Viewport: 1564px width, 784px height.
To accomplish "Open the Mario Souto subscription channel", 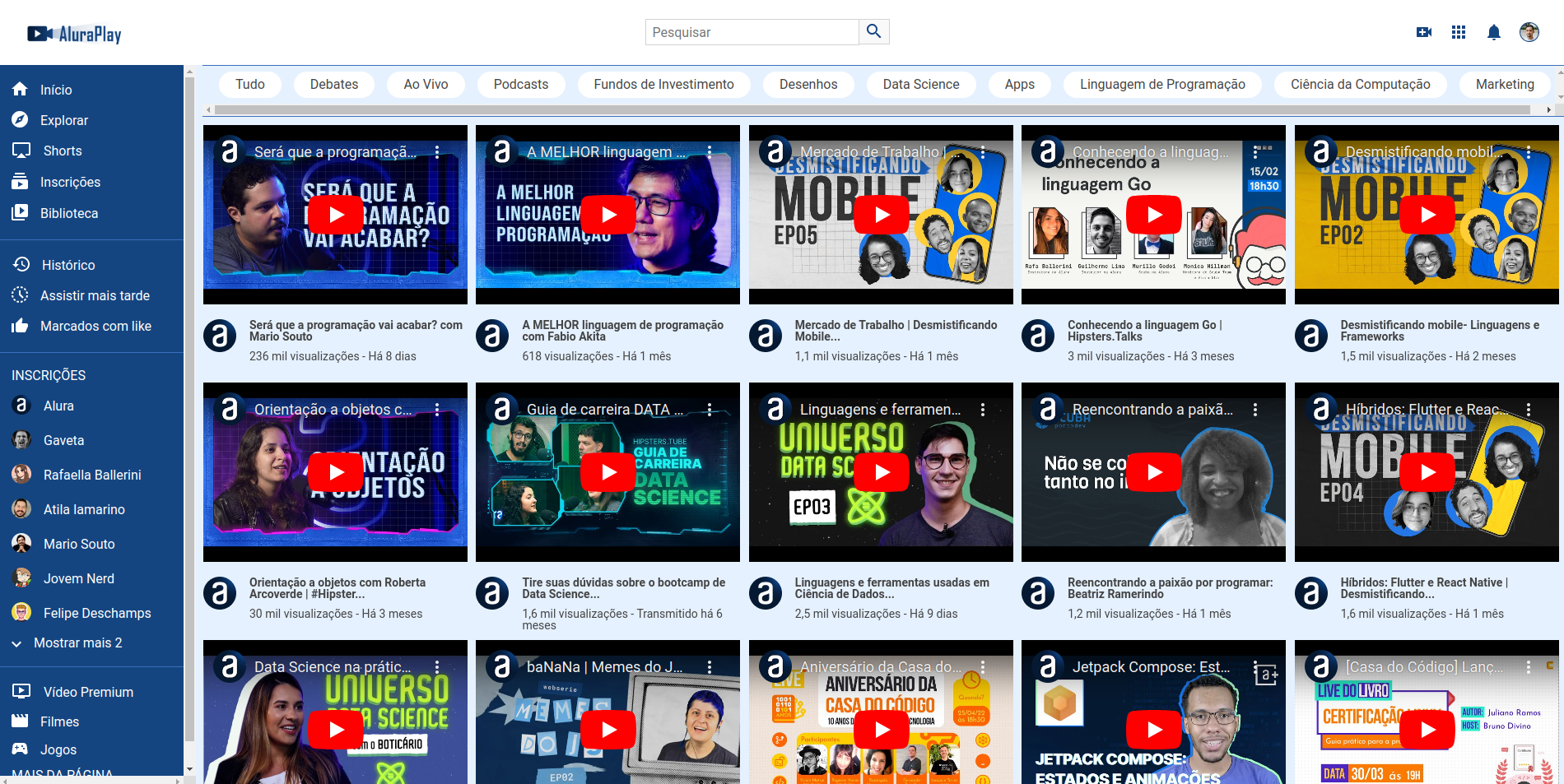I will pos(79,544).
